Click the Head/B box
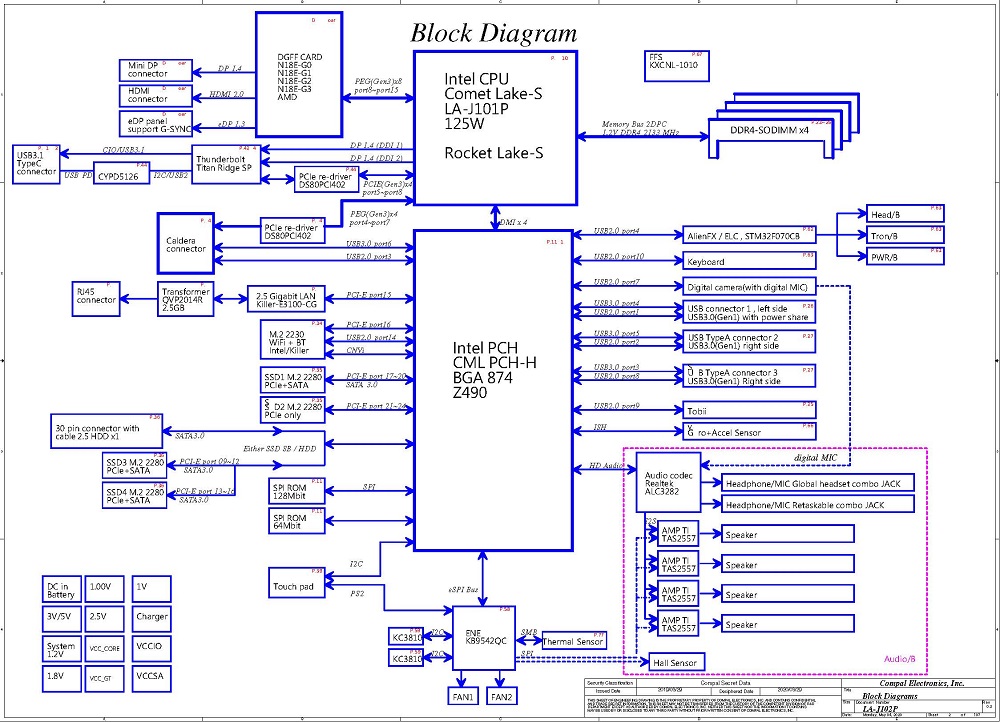 [905, 214]
